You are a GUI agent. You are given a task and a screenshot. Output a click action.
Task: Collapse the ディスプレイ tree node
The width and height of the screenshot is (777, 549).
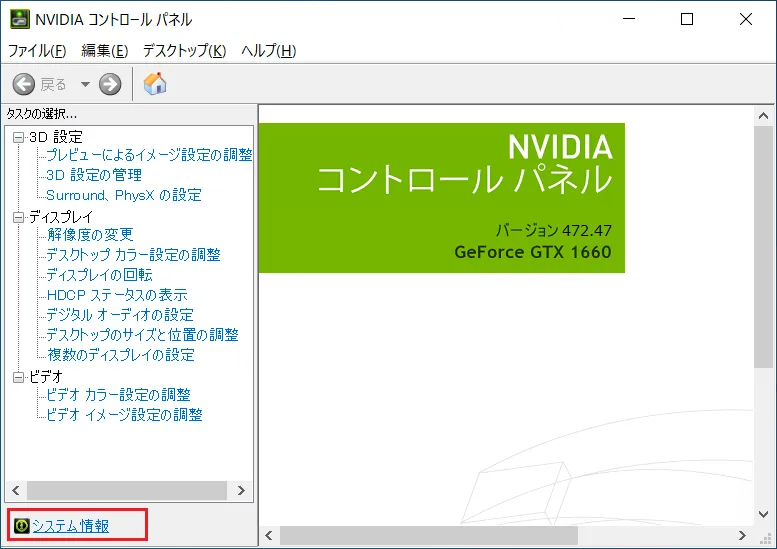(18, 217)
